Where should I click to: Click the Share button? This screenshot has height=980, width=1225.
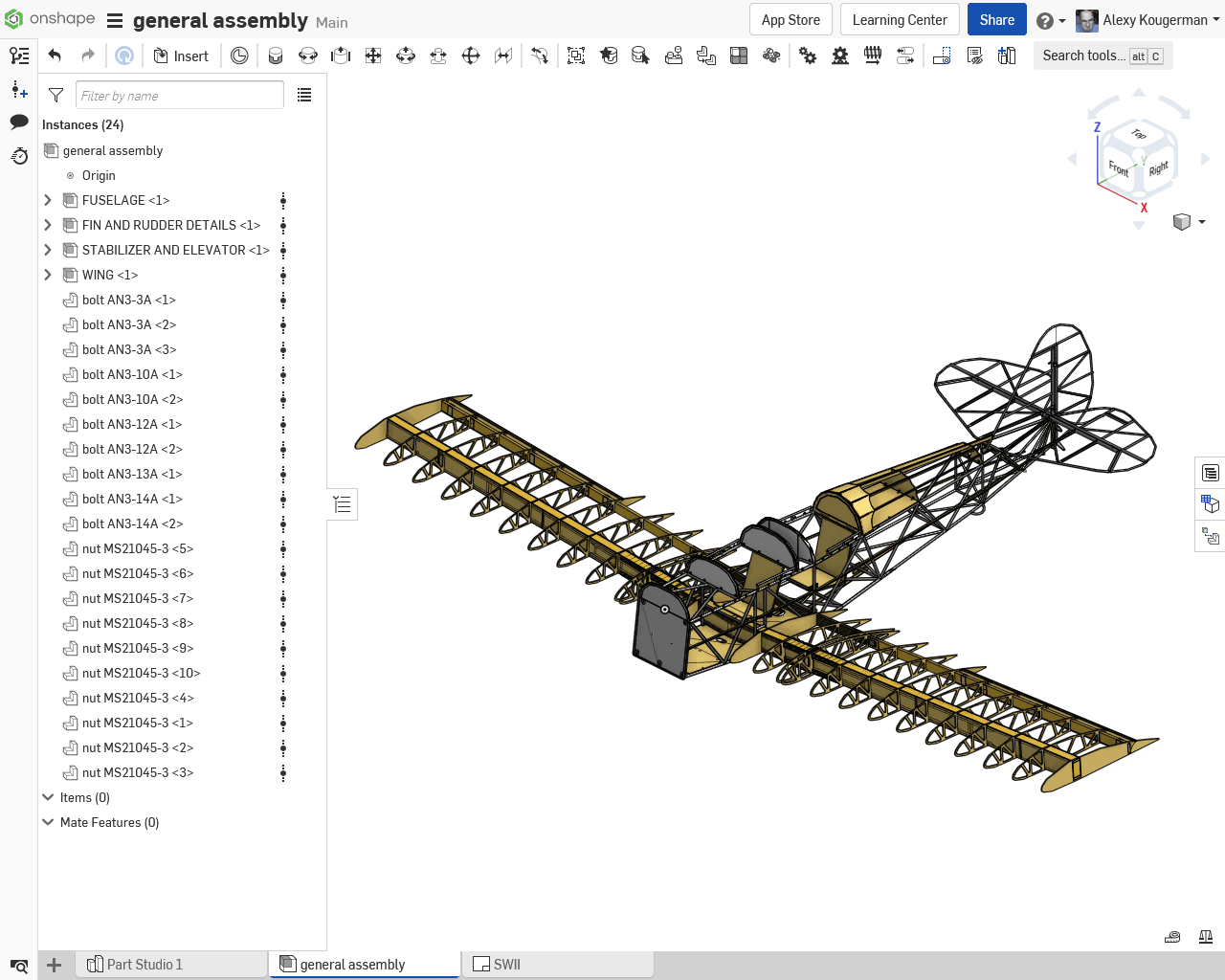(996, 20)
